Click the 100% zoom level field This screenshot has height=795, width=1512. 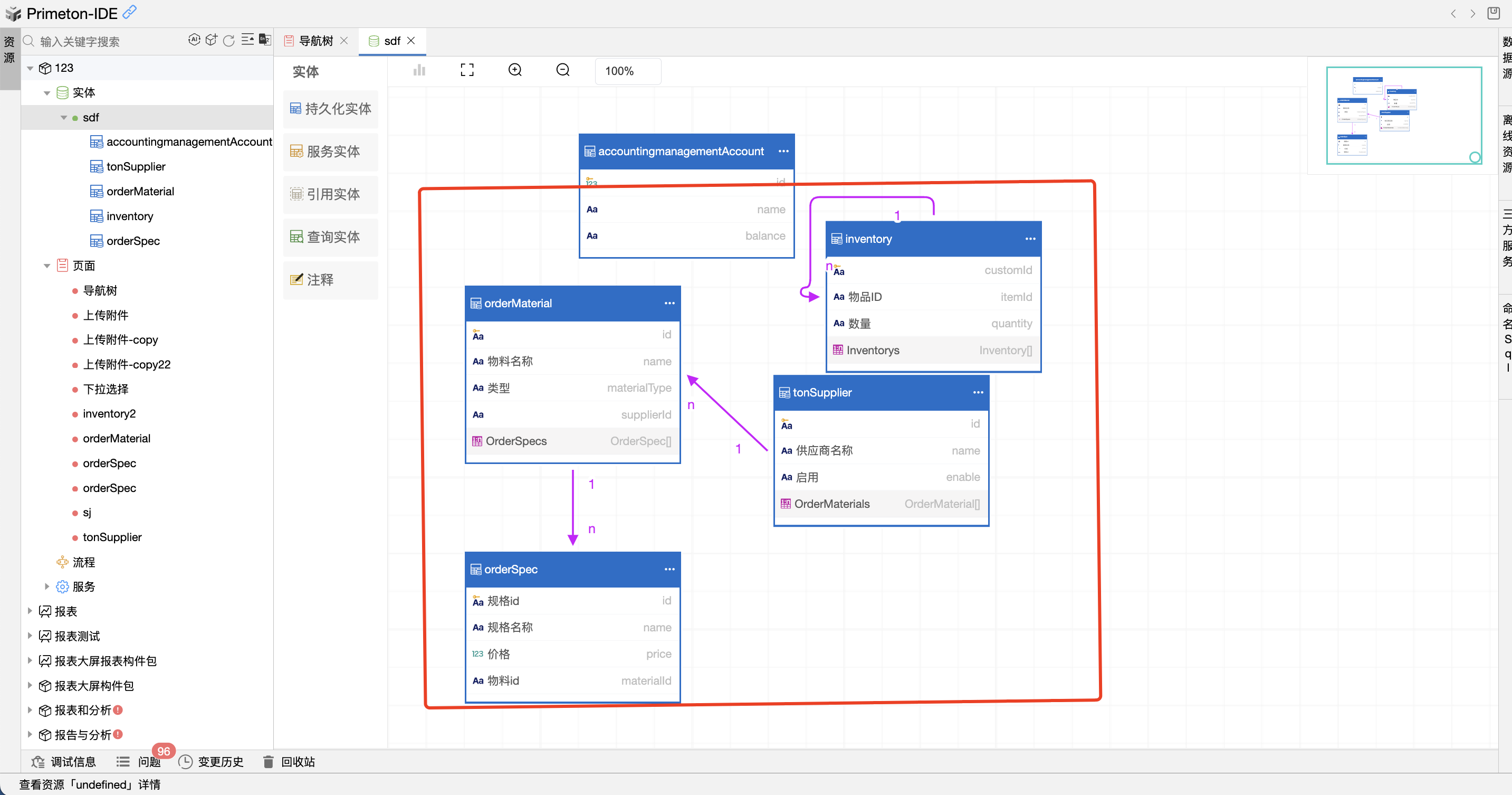[626, 71]
